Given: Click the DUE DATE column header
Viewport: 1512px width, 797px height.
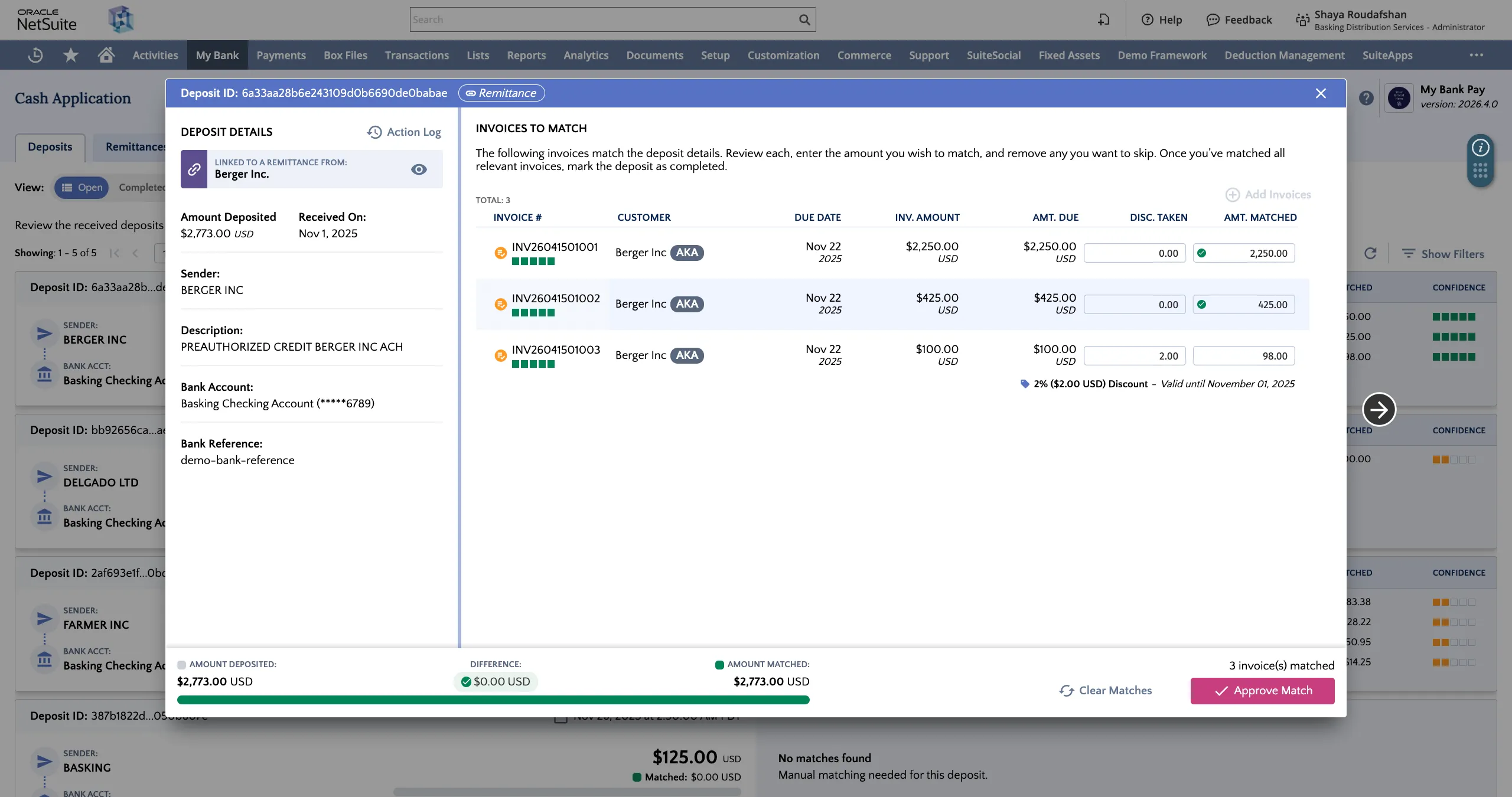Looking at the screenshot, I should 817,217.
